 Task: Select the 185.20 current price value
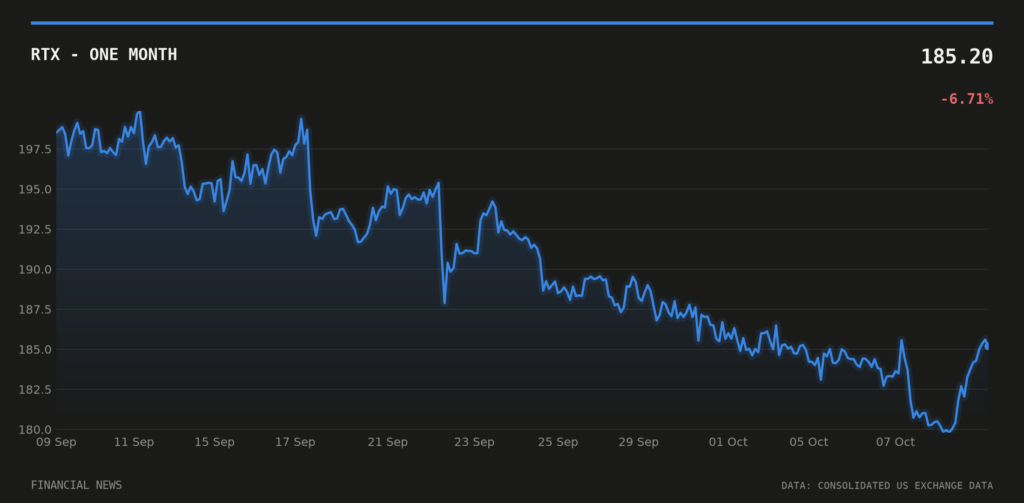coord(957,57)
